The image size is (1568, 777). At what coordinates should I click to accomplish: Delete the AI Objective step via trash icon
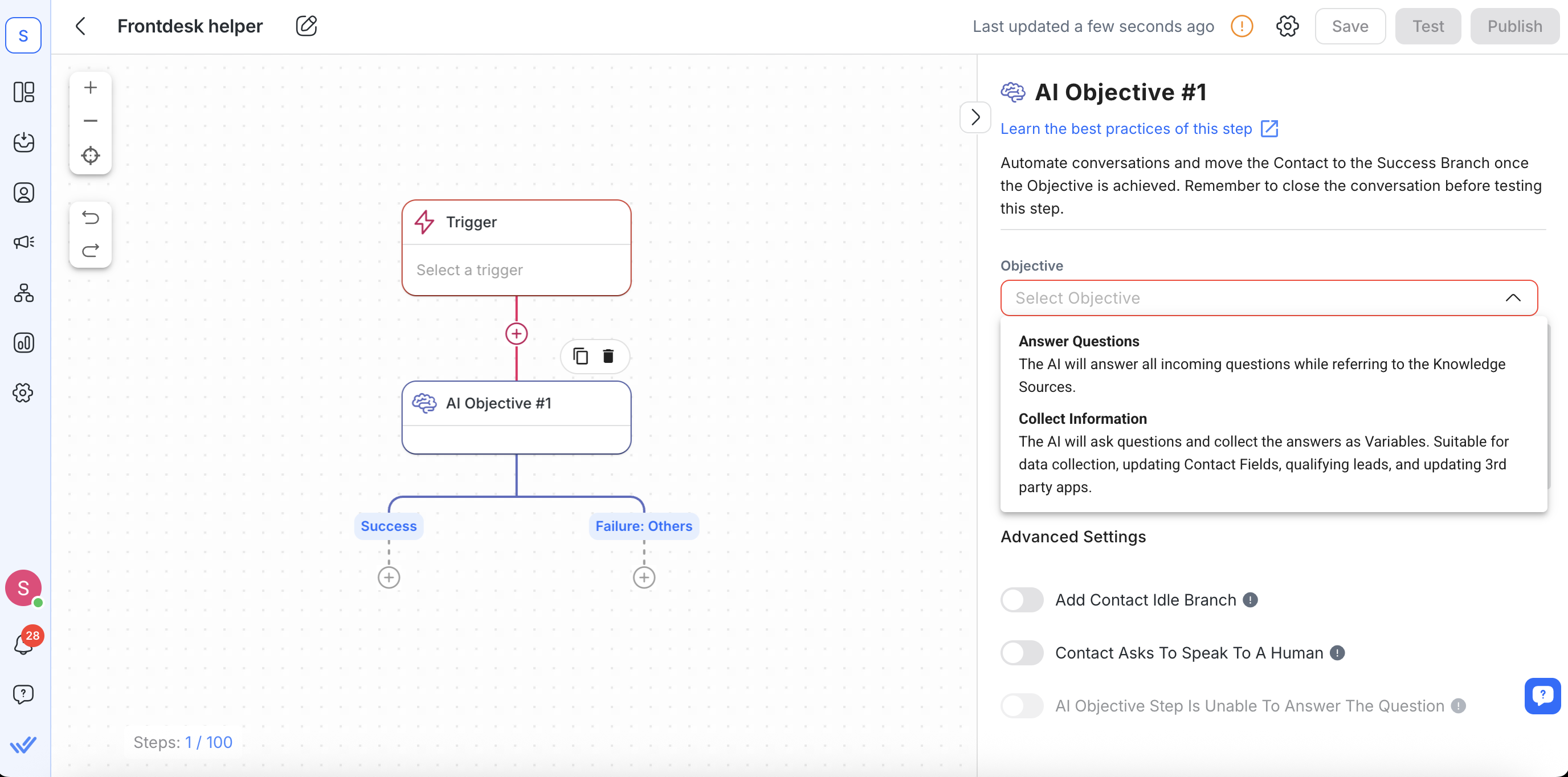pyautogui.click(x=607, y=356)
